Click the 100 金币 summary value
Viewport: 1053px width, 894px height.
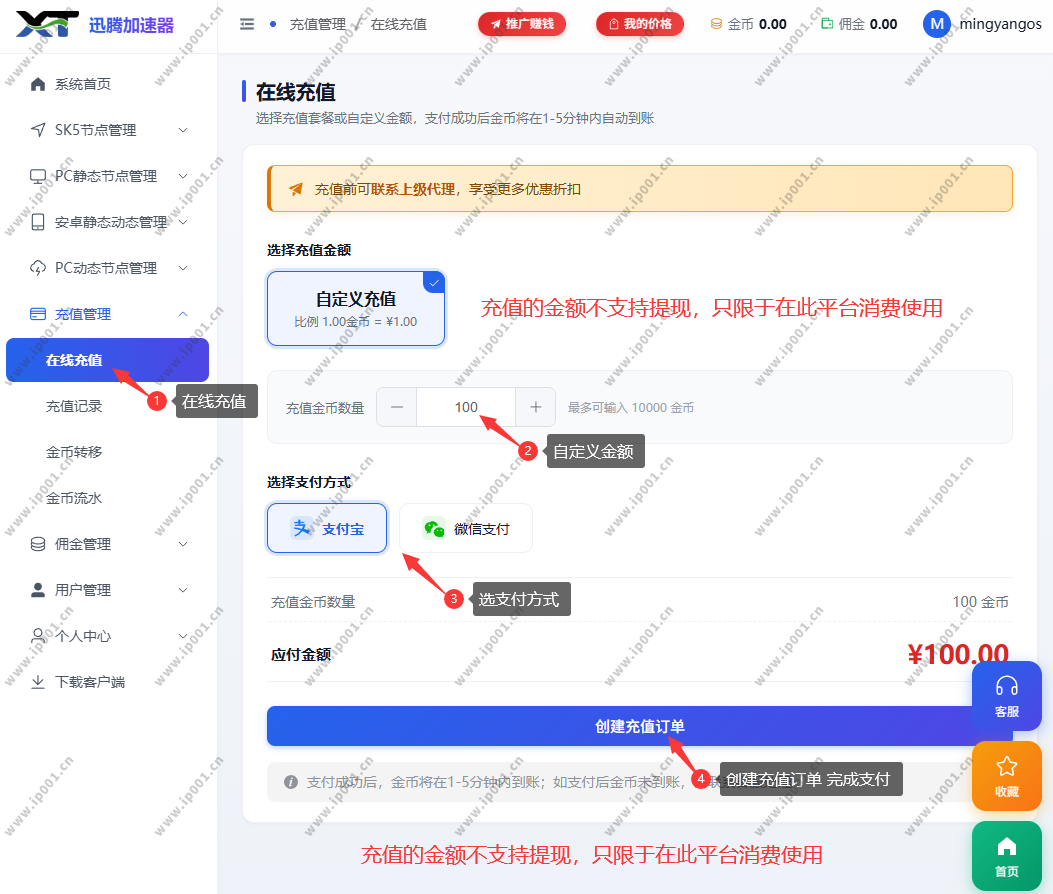point(980,602)
